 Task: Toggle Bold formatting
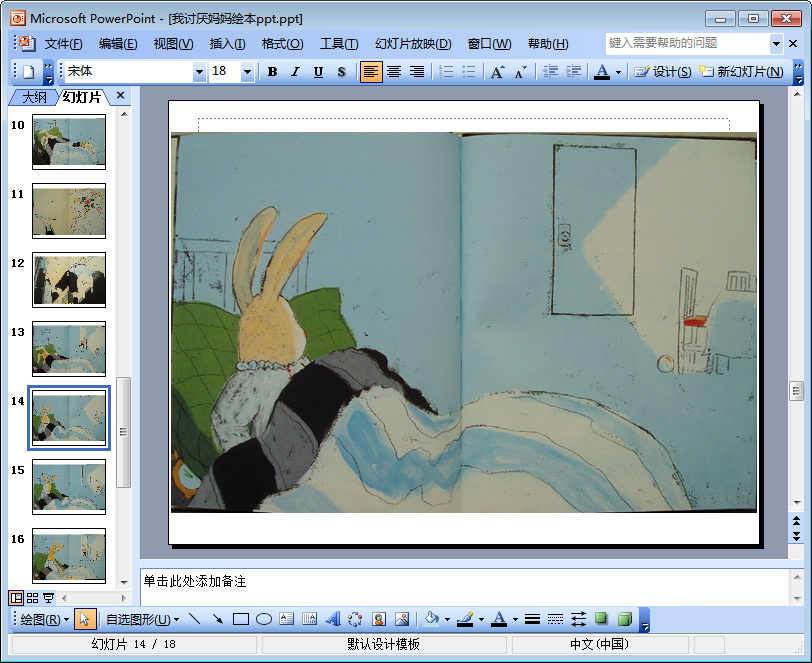272,71
